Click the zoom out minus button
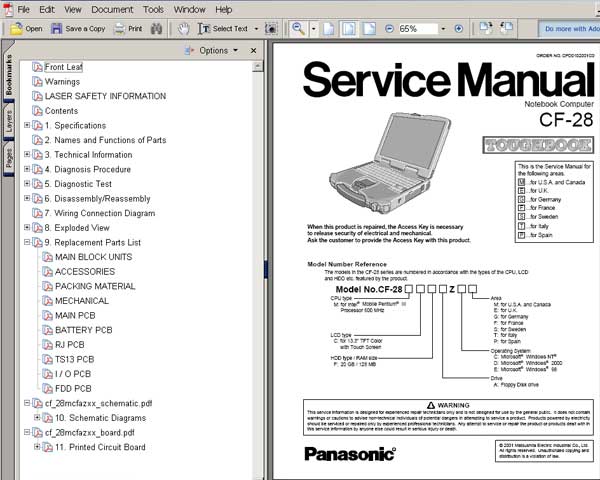Screen dimensions: 600x480 point(389,29)
